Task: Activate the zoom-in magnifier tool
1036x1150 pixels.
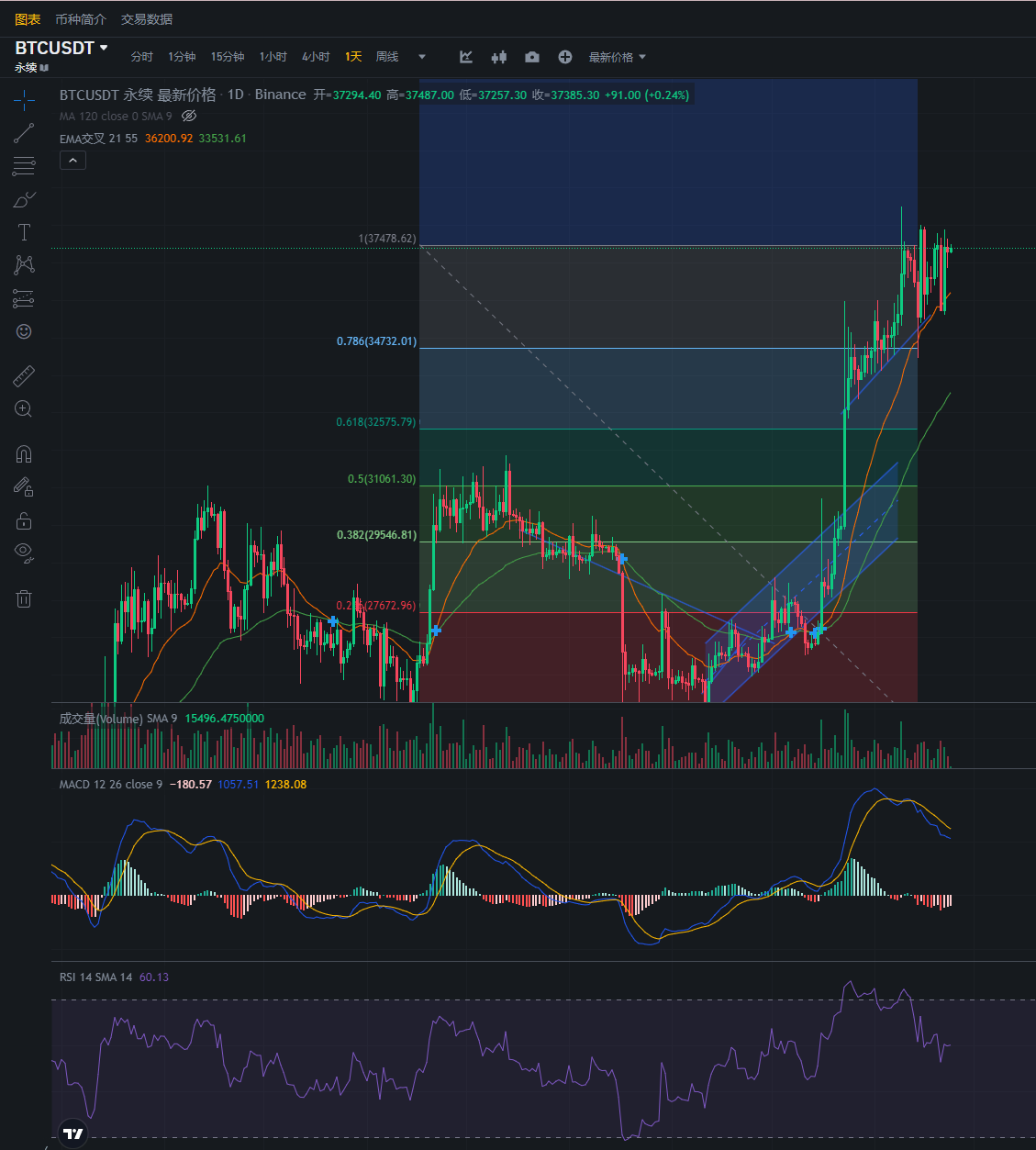Action: [24, 409]
